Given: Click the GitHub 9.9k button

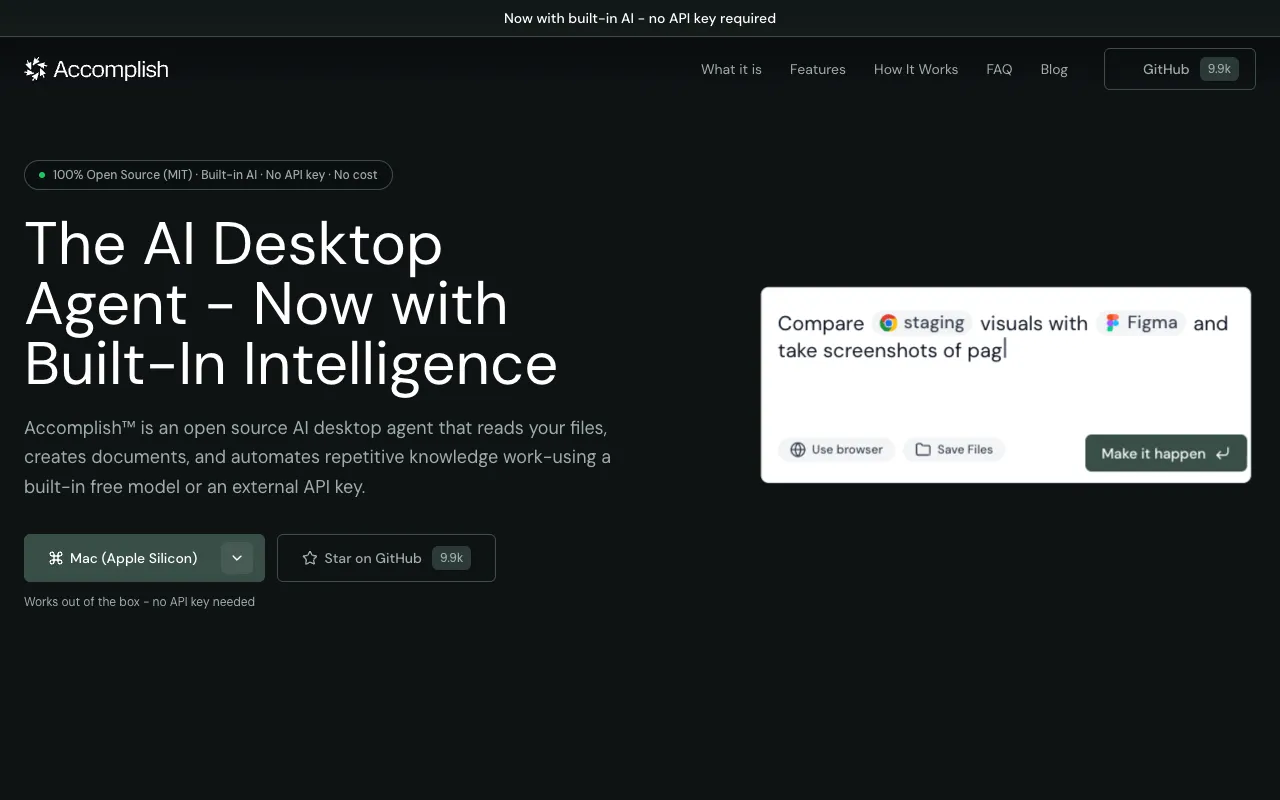Looking at the screenshot, I should click(x=1179, y=69).
